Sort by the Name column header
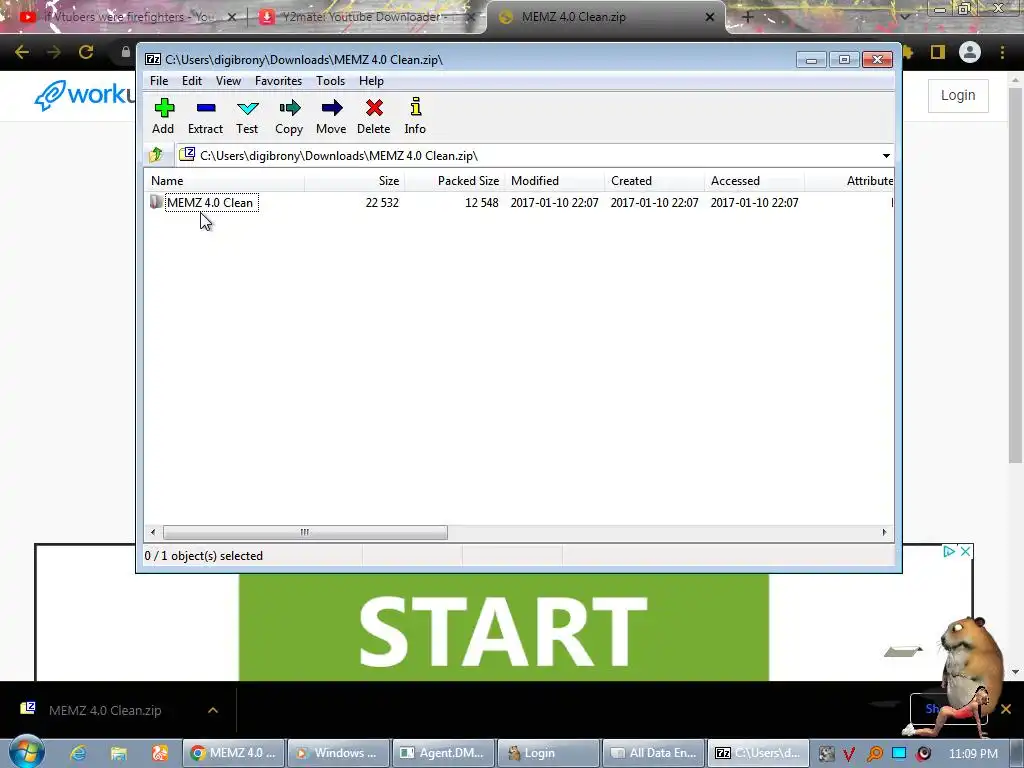Viewport: 1024px width, 768px height. [224, 181]
